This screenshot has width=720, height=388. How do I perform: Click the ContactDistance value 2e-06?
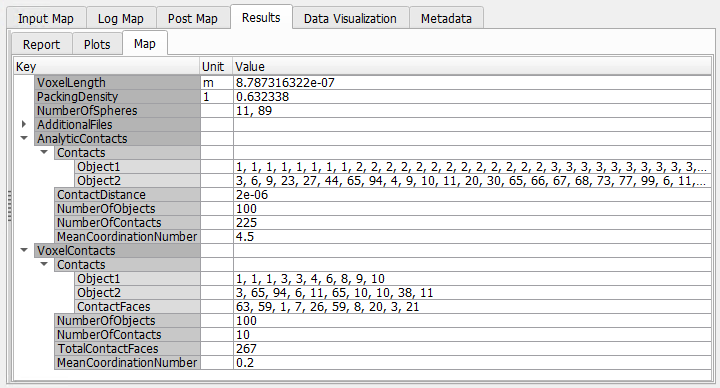click(252, 195)
